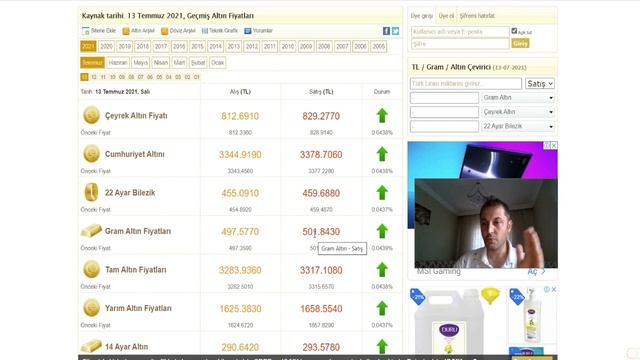640x360 pixels.
Task: Share page via Twitter icon
Action: 395,31
